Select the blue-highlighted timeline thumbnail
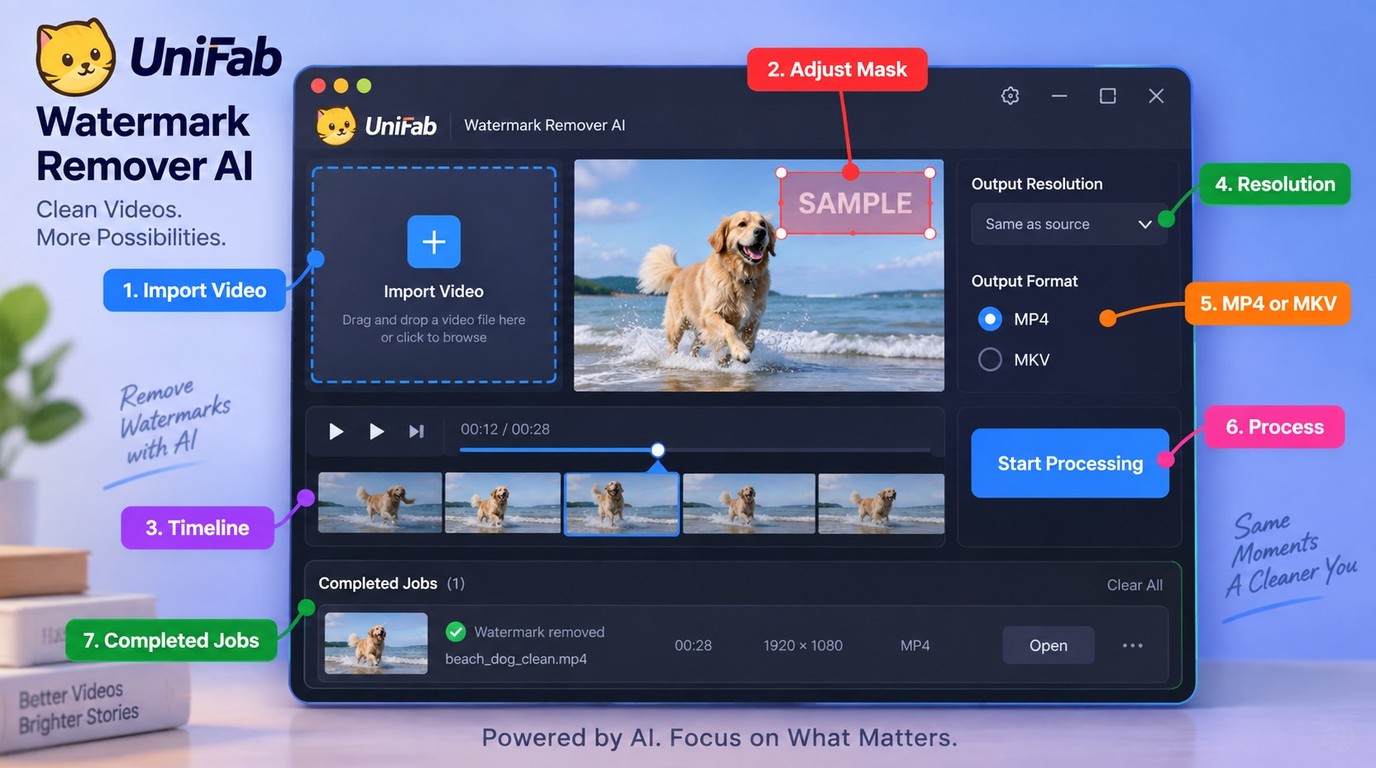Image resolution: width=1376 pixels, height=768 pixels. [622, 504]
